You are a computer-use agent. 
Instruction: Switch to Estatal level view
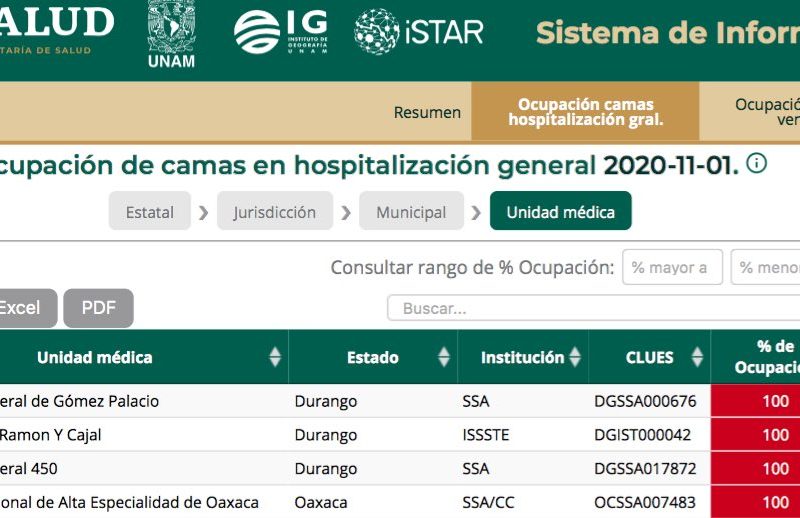(x=150, y=212)
